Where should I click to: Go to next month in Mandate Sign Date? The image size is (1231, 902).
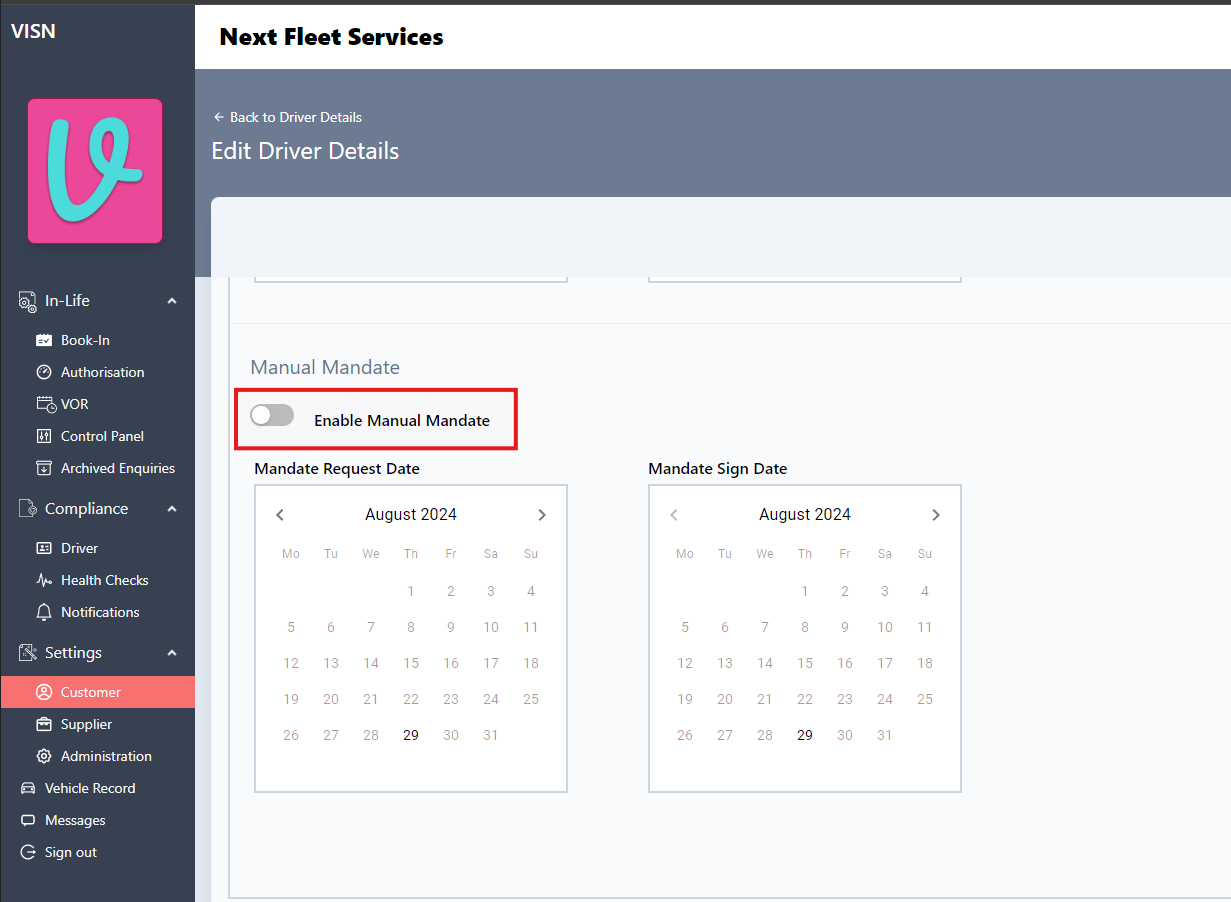pos(936,515)
